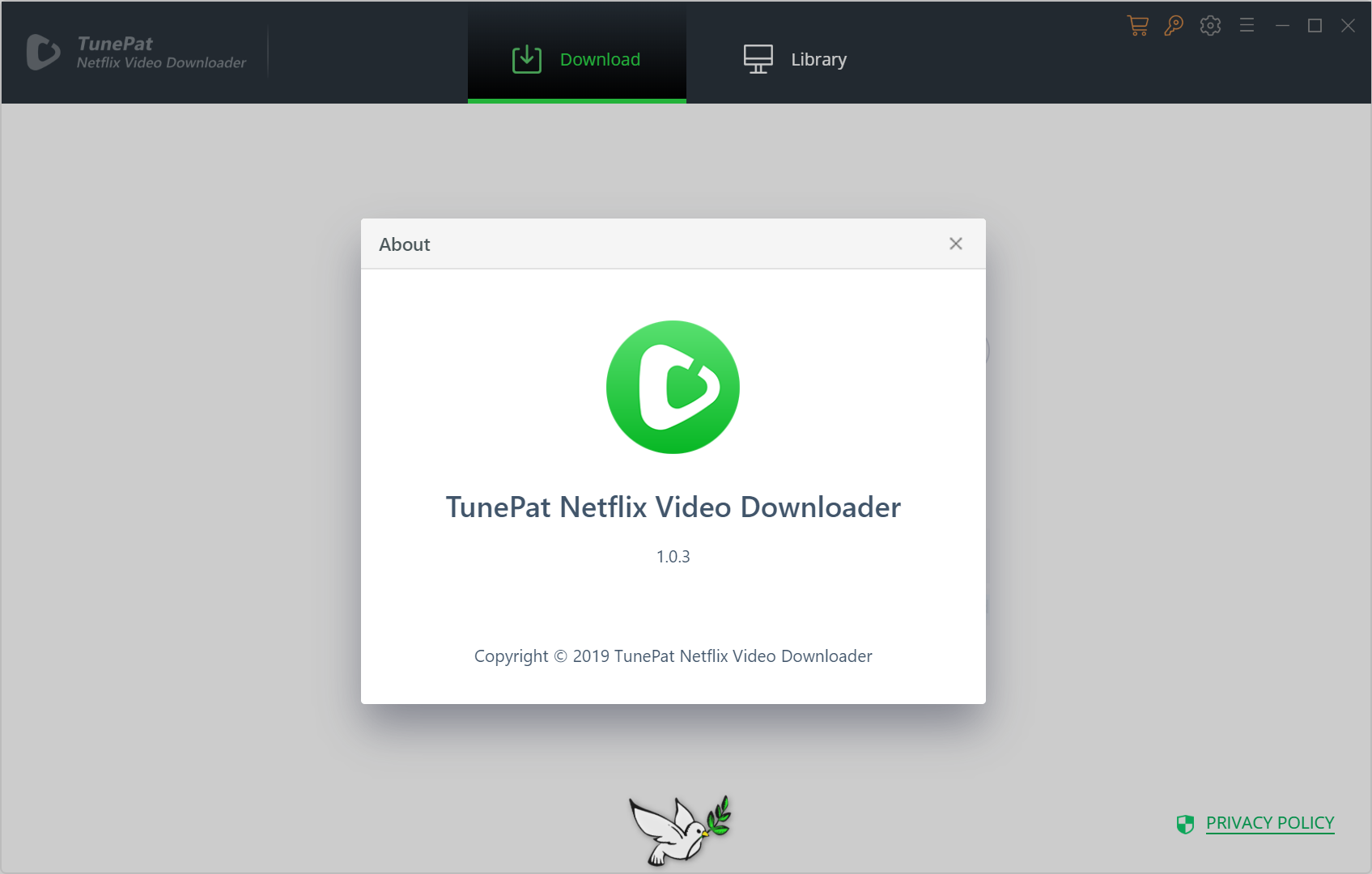Close the TunePat application window
The width and height of the screenshot is (1372, 874).
tap(1348, 26)
